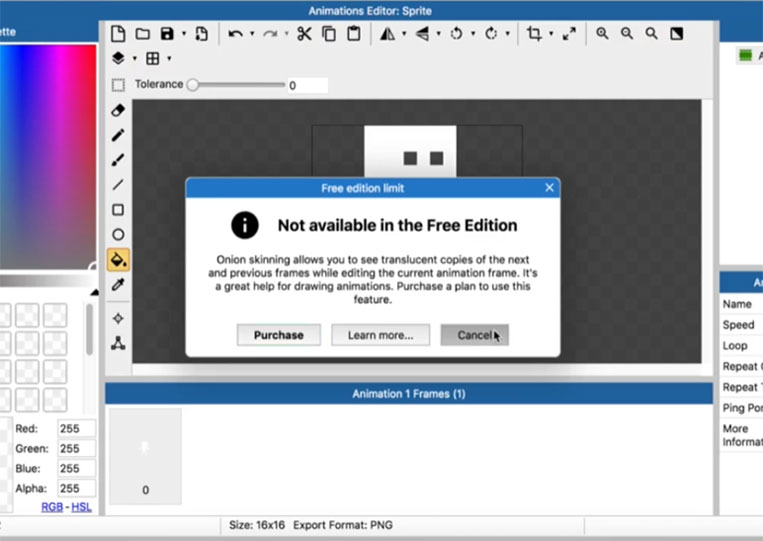The height and width of the screenshot is (541, 763).
Task: Click the Name property row
Action: pos(741,304)
